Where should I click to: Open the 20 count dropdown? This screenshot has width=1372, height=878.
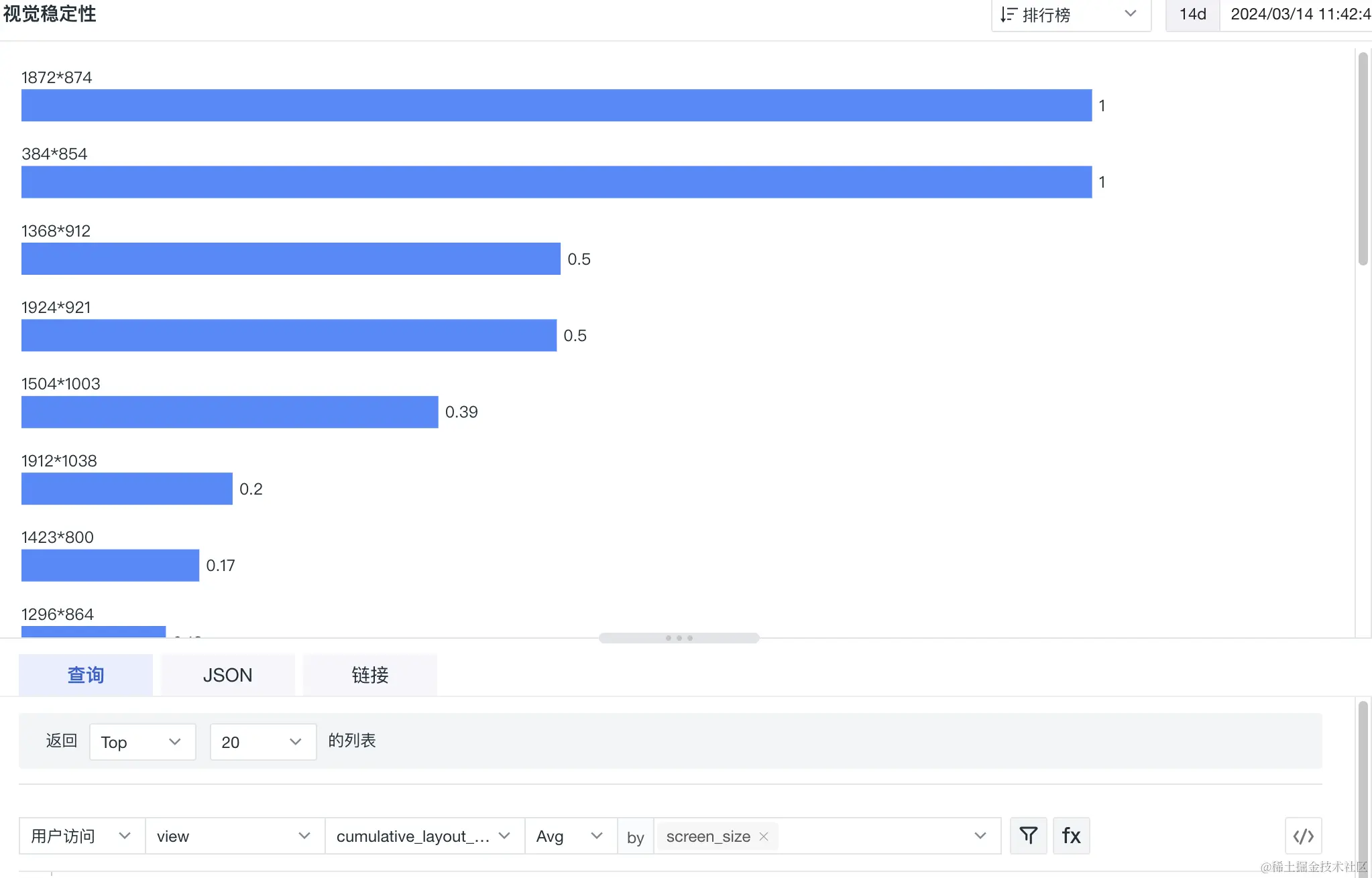pos(263,741)
